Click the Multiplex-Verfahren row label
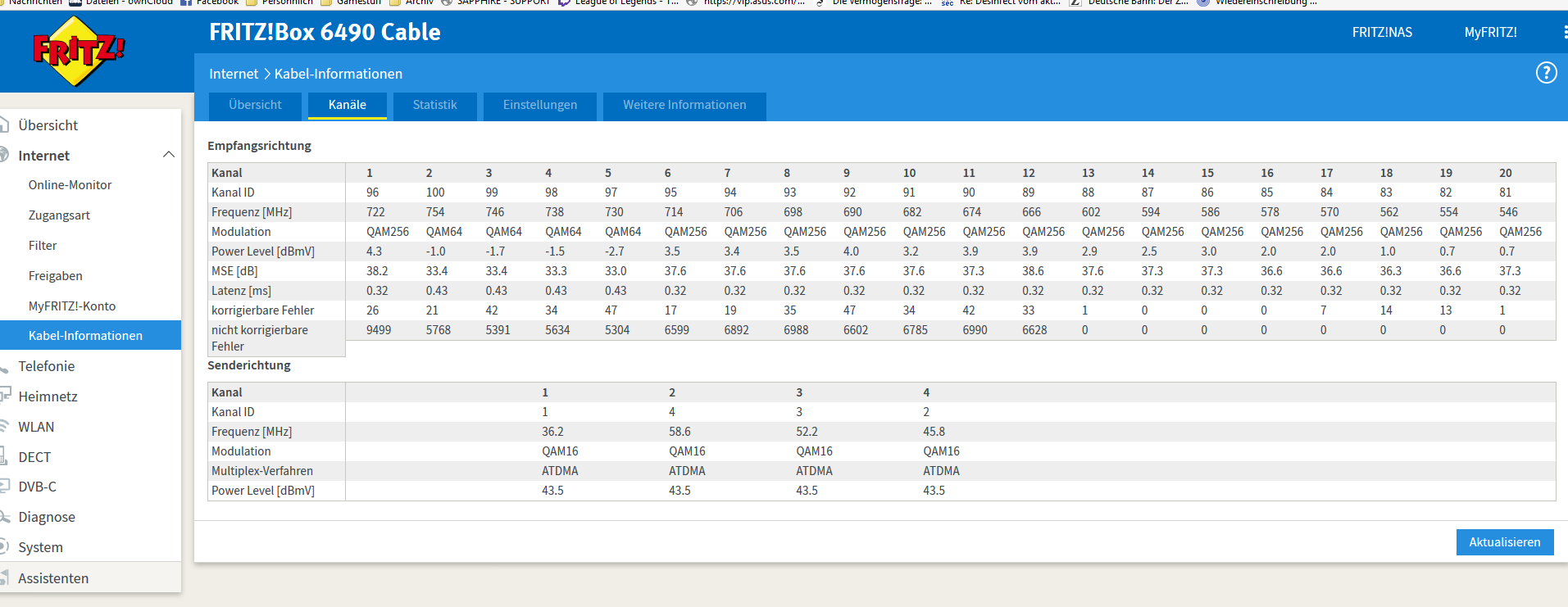Screen dimensions: 1568x607 pyautogui.click(x=262, y=471)
